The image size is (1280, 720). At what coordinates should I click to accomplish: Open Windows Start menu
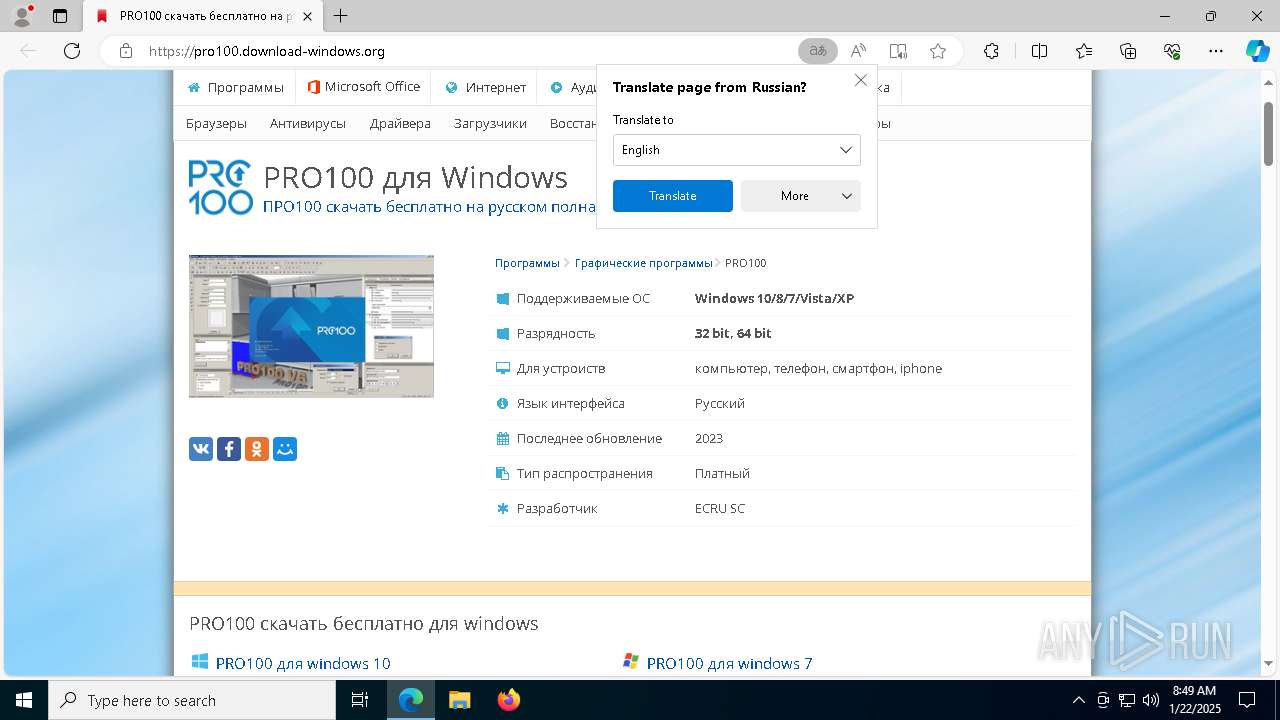[24, 700]
